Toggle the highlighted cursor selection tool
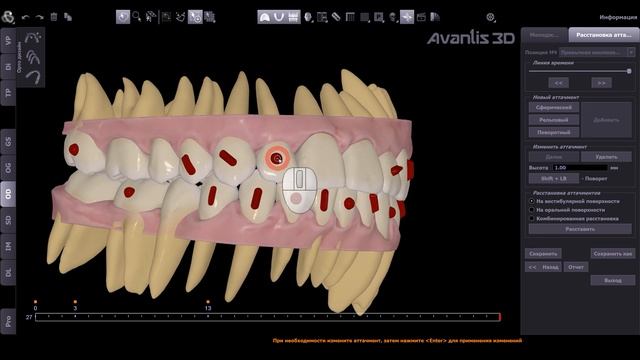 coord(195,17)
